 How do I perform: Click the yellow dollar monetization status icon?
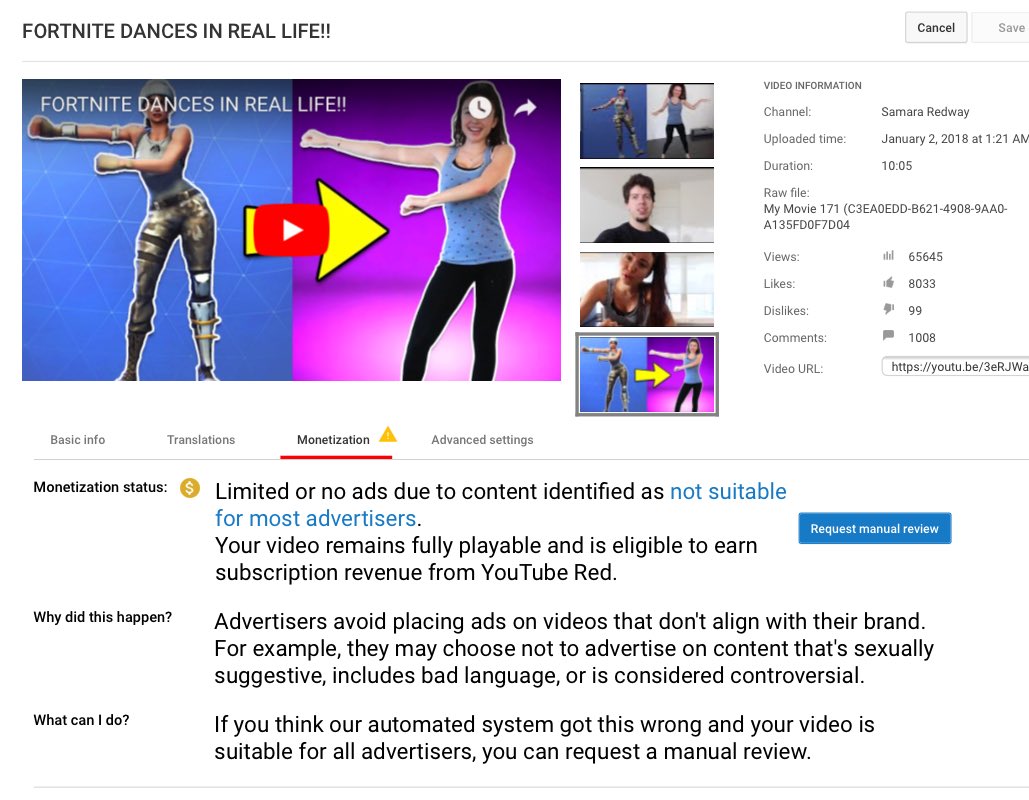(190, 488)
